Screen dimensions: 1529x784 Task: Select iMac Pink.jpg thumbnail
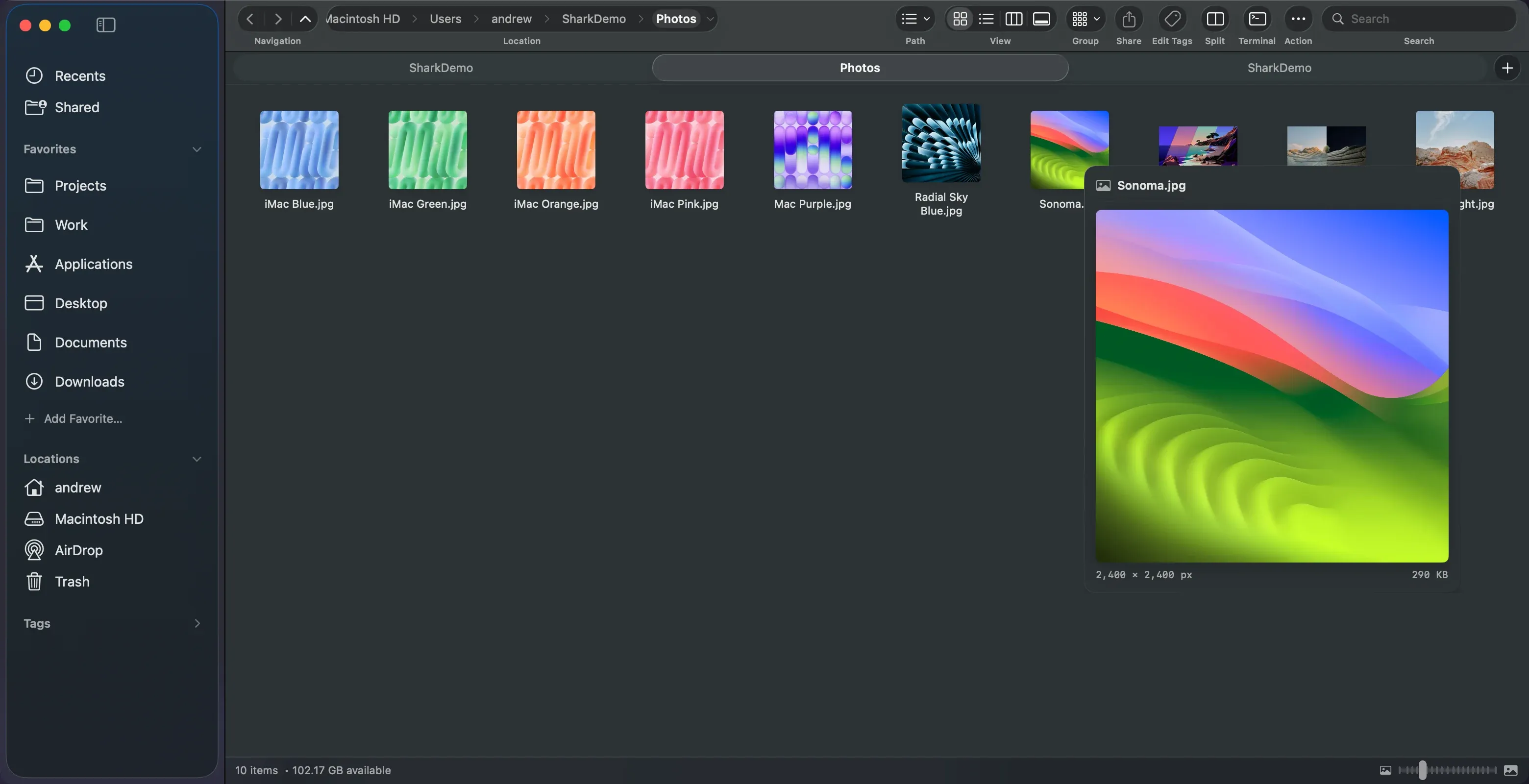(684, 150)
